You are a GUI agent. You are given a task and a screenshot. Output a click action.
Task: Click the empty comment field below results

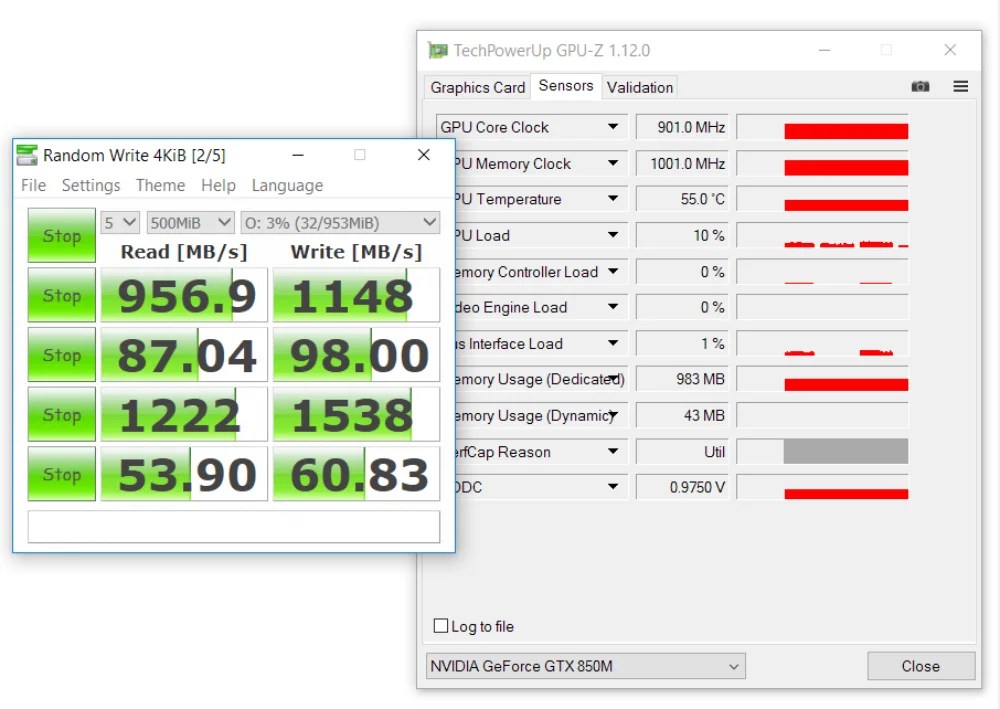pos(233,527)
